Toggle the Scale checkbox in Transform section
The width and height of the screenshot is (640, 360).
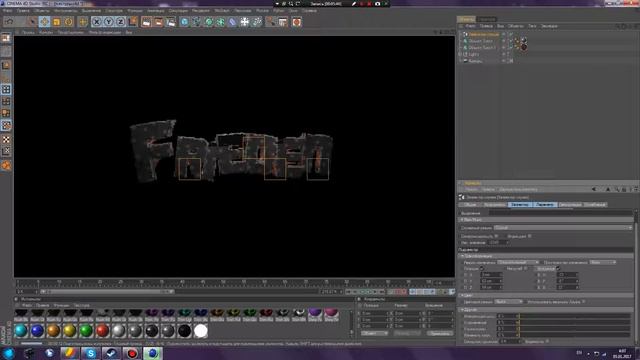point(526,269)
